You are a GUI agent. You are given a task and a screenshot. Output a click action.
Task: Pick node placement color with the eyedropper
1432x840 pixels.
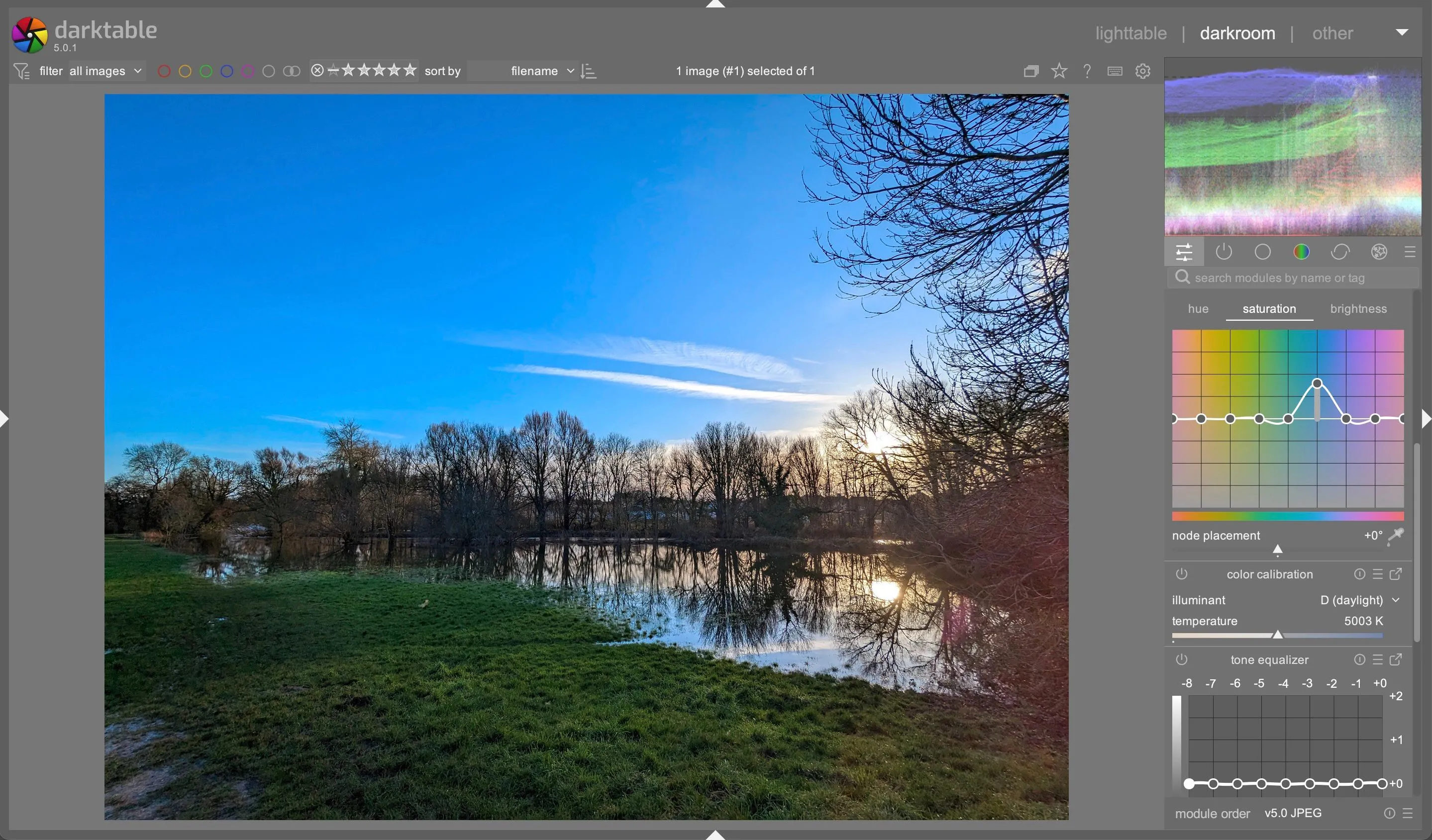coord(1397,536)
